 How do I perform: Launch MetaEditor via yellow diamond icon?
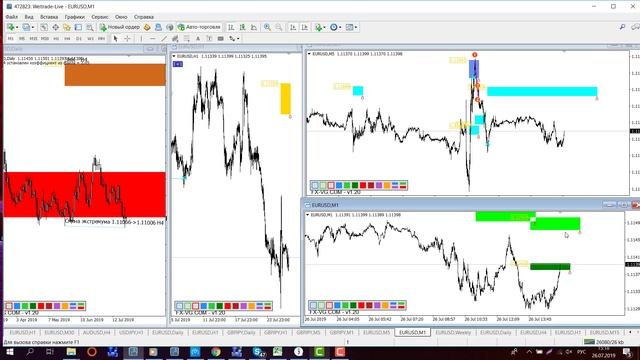(x=147, y=27)
